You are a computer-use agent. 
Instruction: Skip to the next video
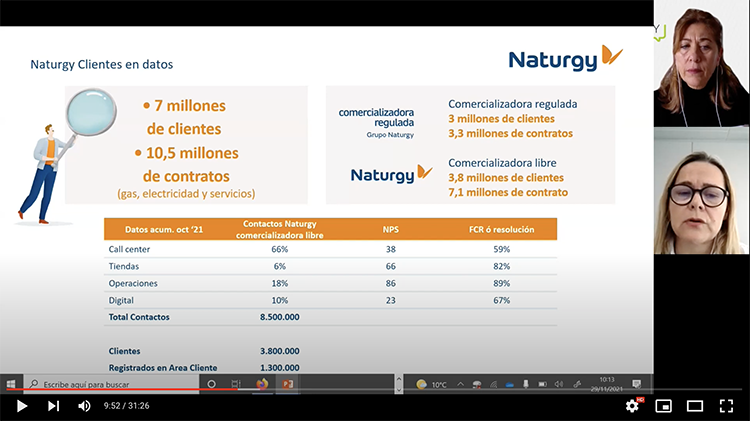point(53,406)
